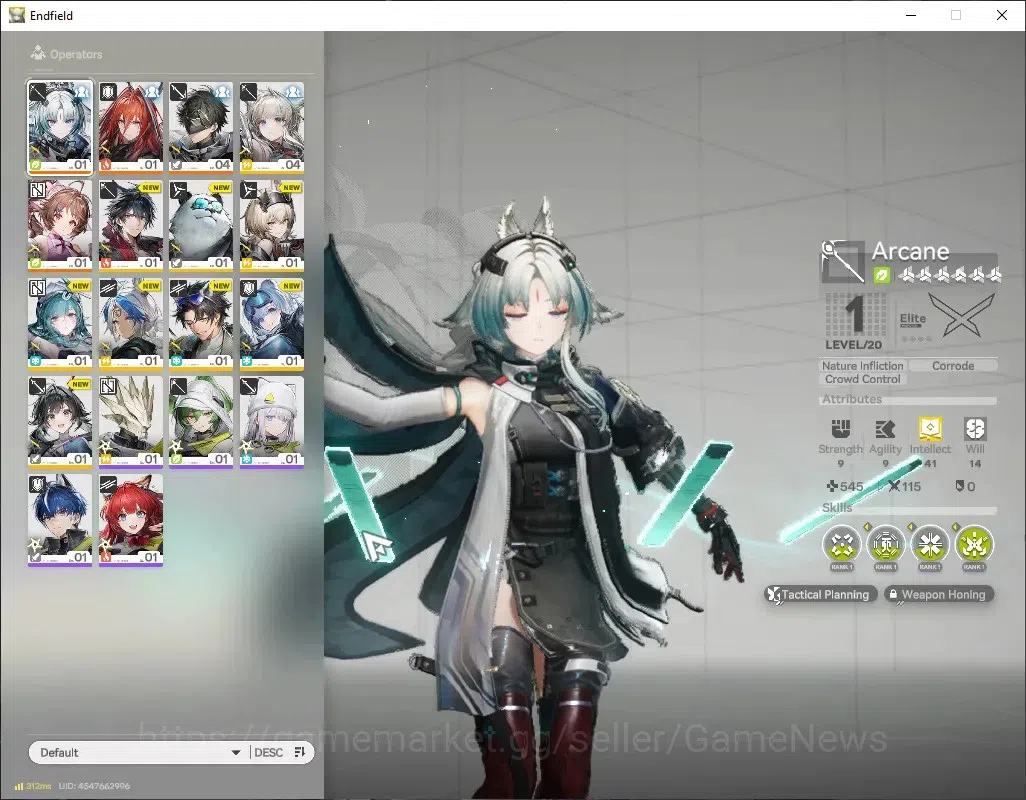1026x800 pixels.
Task: Open the skill icon with four diamond arrows
Action: [841, 544]
